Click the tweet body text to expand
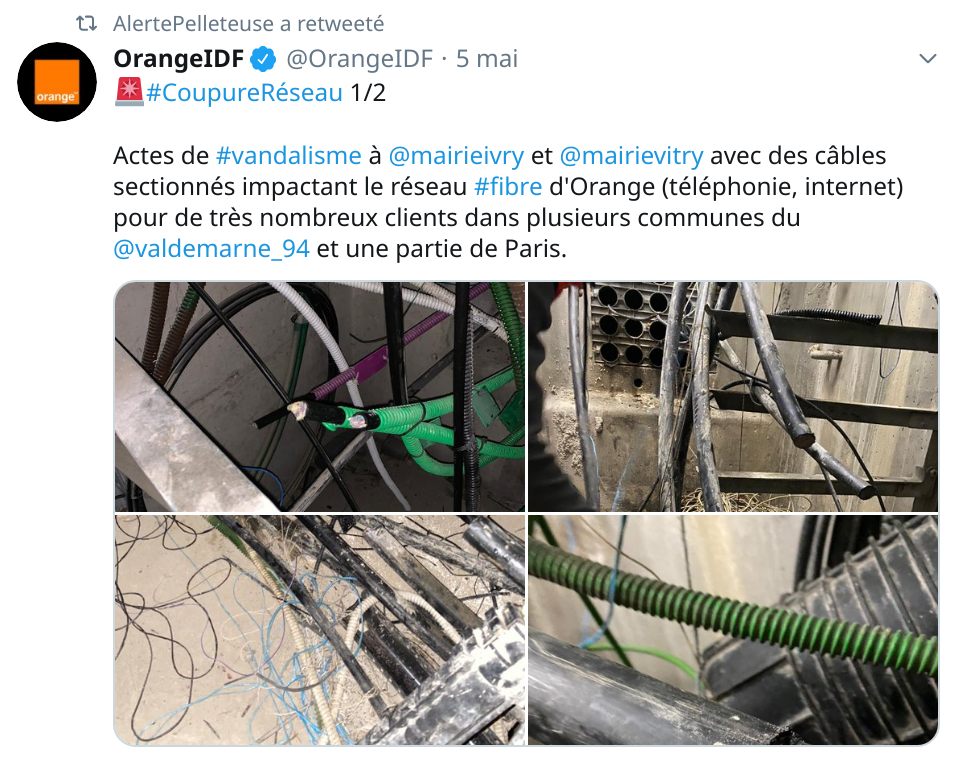 click(x=508, y=202)
